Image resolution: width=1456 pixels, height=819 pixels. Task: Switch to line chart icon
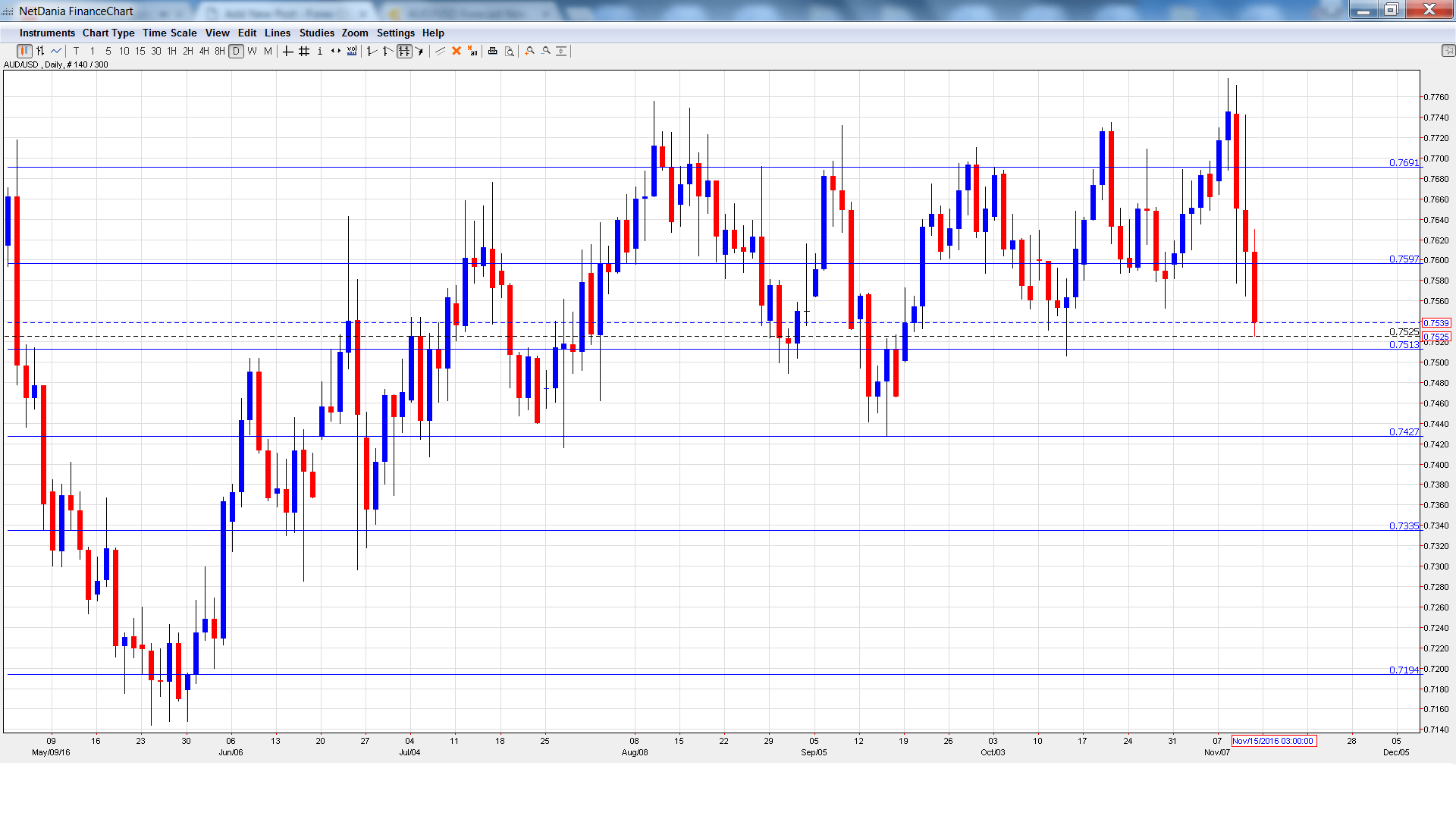56,52
